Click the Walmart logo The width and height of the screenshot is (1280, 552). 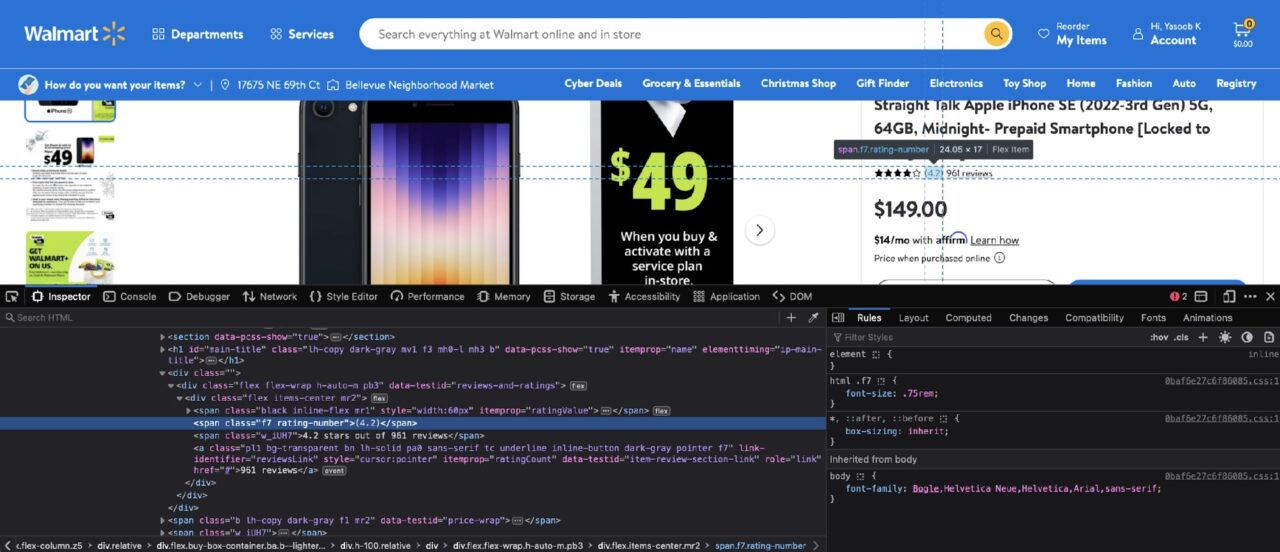coord(74,34)
